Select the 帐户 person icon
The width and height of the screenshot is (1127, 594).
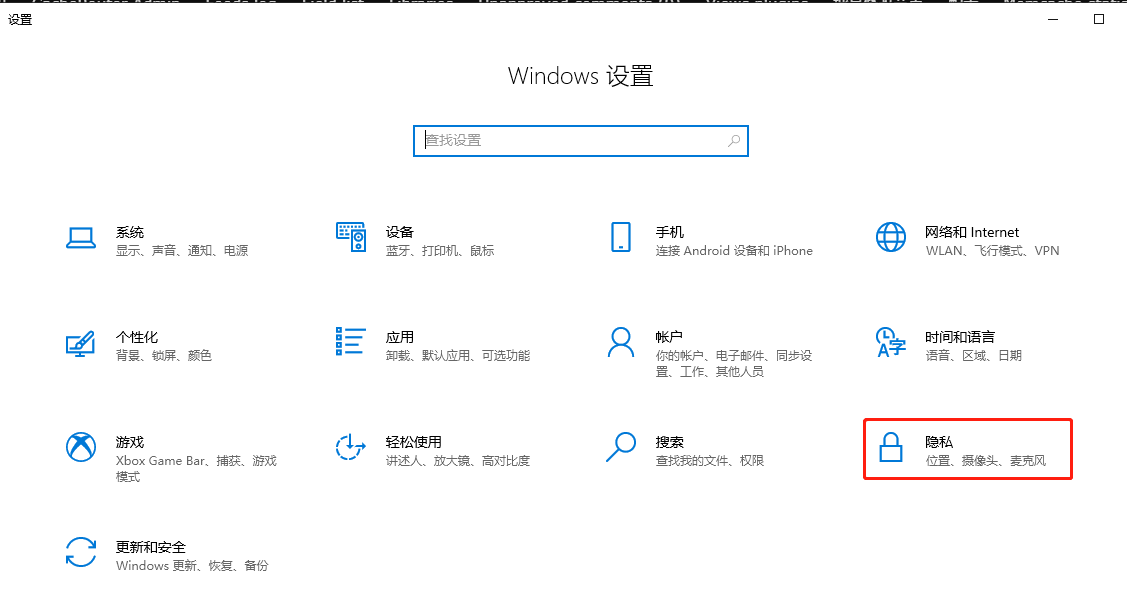[x=621, y=342]
